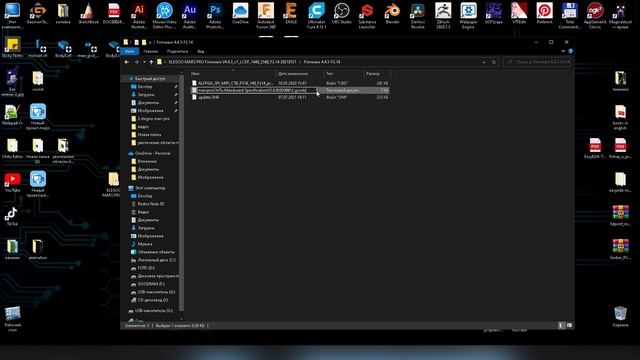Image resolution: width=640 pixels, height=360 pixels.
Task: Select Этот компьютер in sidebar
Action: (x=150, y=188)
